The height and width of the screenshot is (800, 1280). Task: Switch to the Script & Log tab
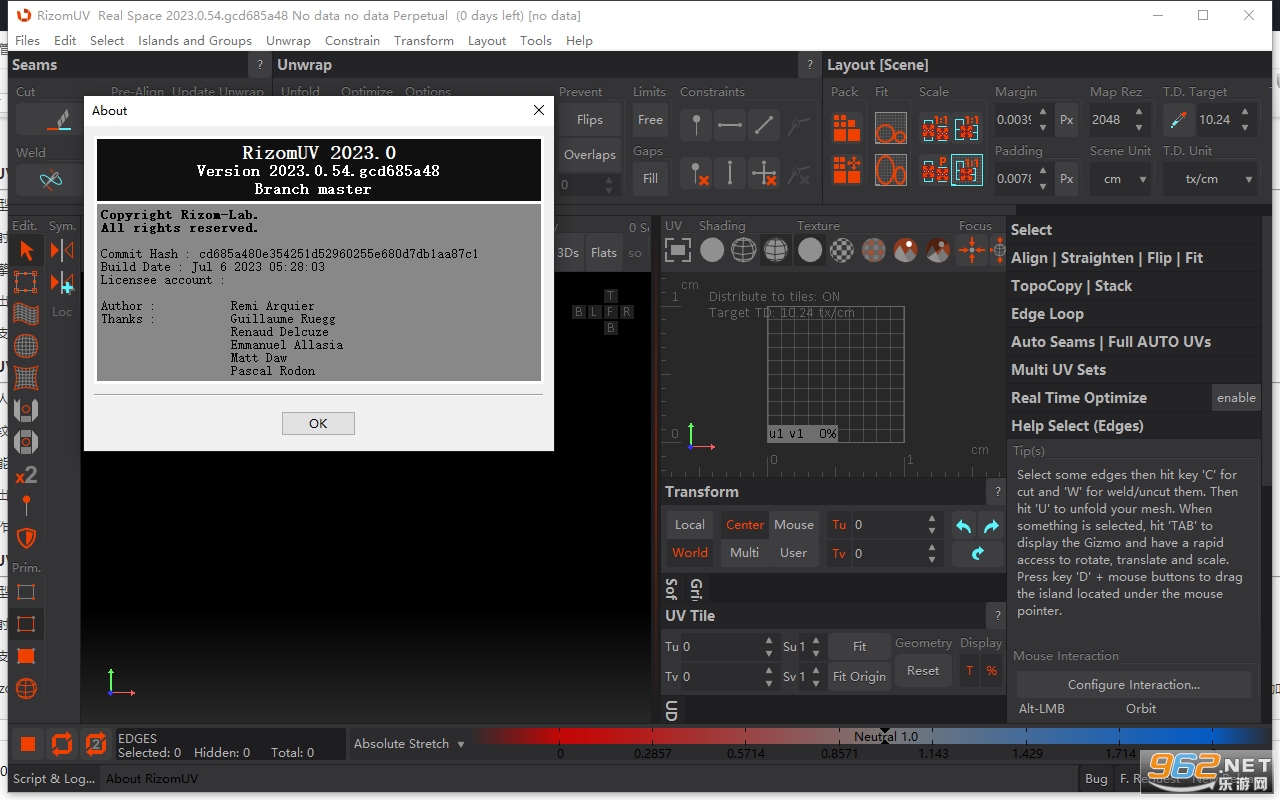click(x=55, y=778)
